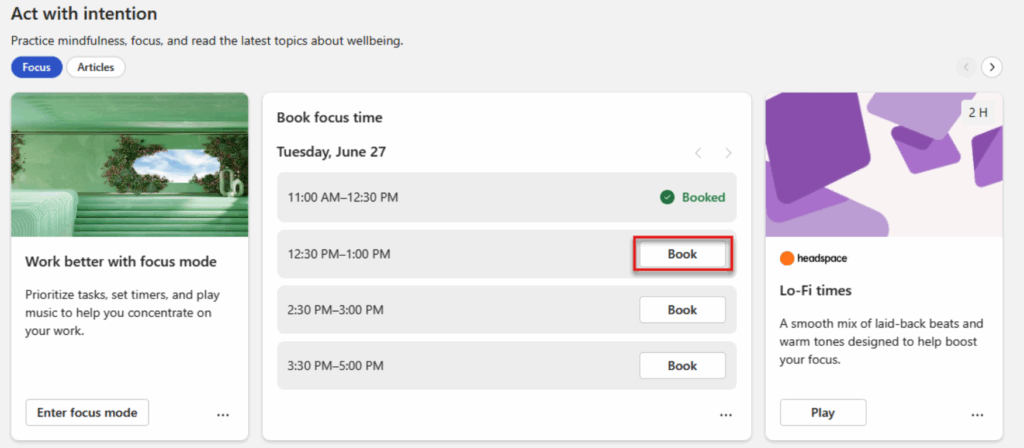This screenshot has height=448, width=1024.
Task: Switch to the Focus tab
Action: tap(37, 67)
